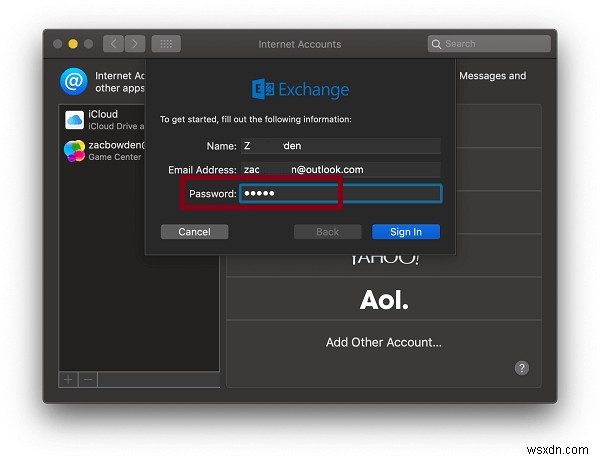Go back with the left chevron
Image resolution: width=600 pixels, height=460 pixels.
coord(114,44)
